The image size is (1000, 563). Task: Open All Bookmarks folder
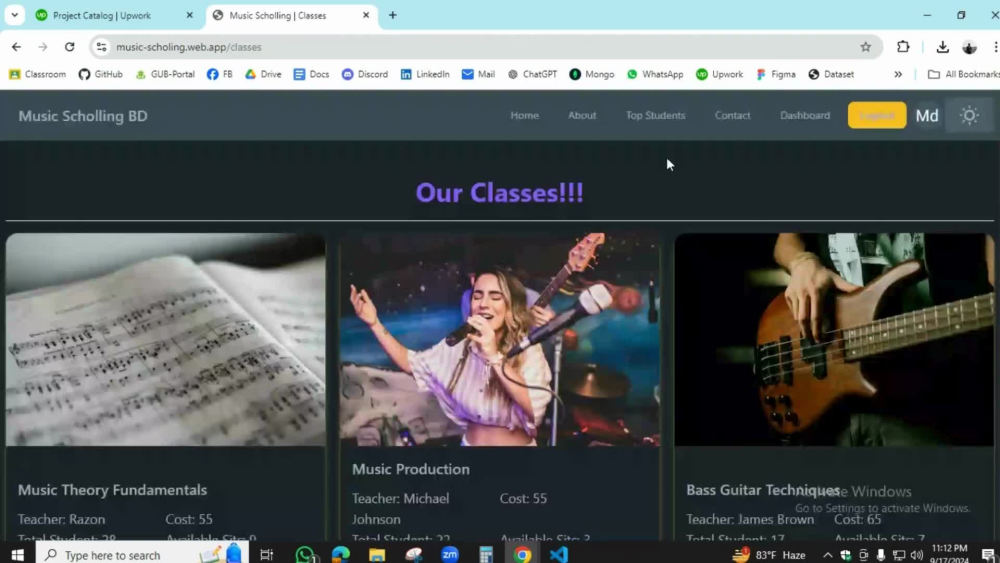(964, 75)
